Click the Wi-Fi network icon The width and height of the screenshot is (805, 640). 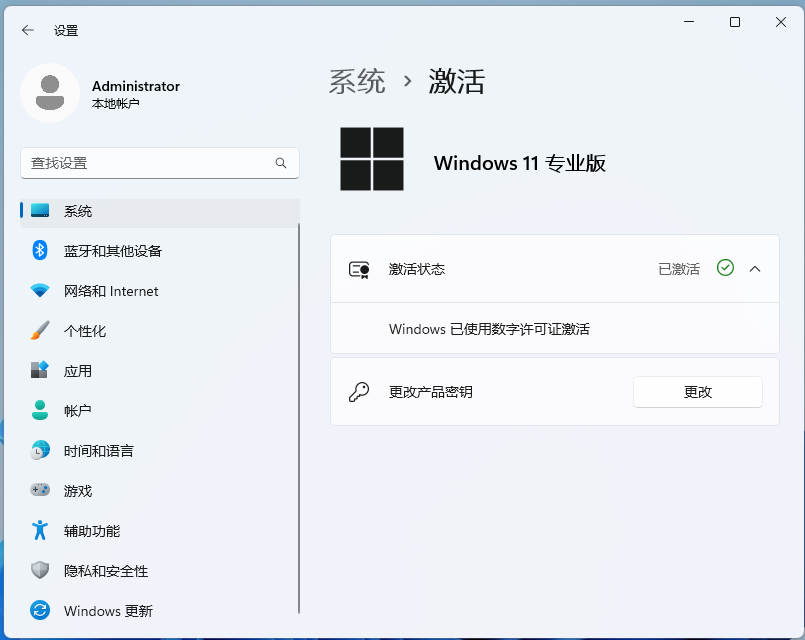tap(40, 290)
